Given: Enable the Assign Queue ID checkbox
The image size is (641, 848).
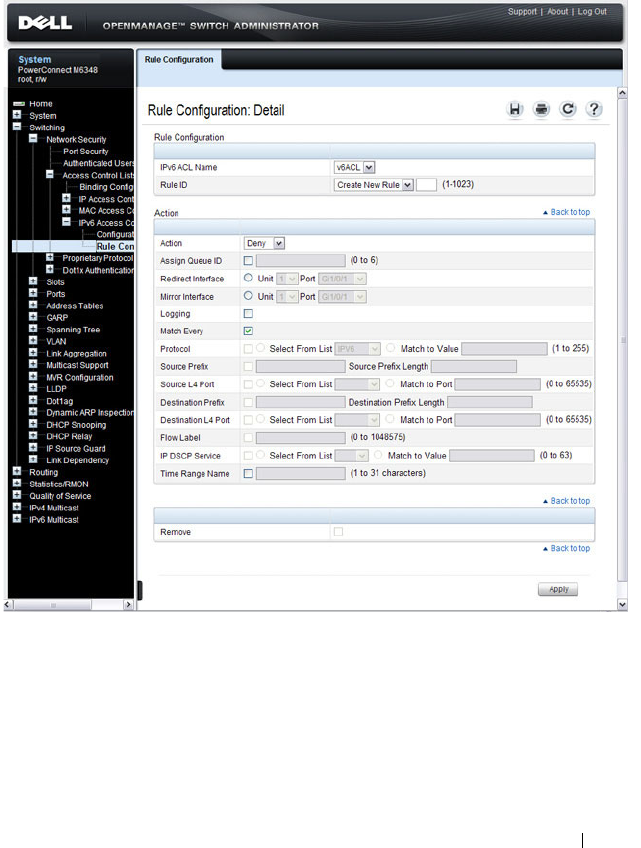Looking at the screenshot, I should coord(248,261).
